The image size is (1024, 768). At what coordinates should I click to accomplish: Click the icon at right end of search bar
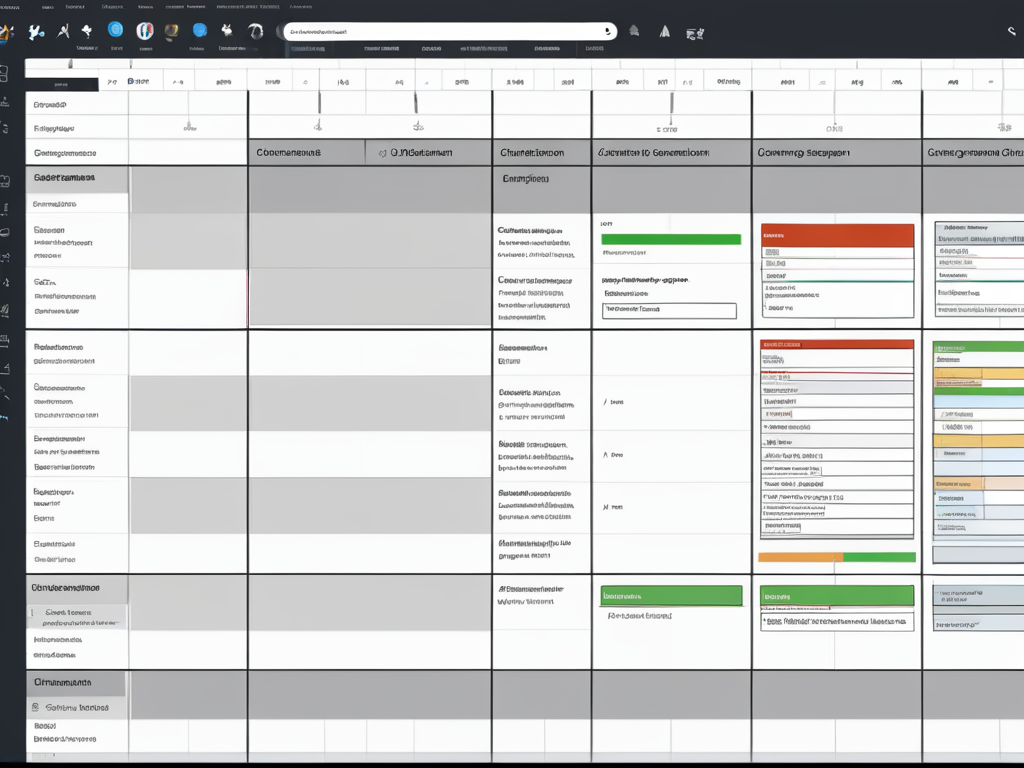604,31
